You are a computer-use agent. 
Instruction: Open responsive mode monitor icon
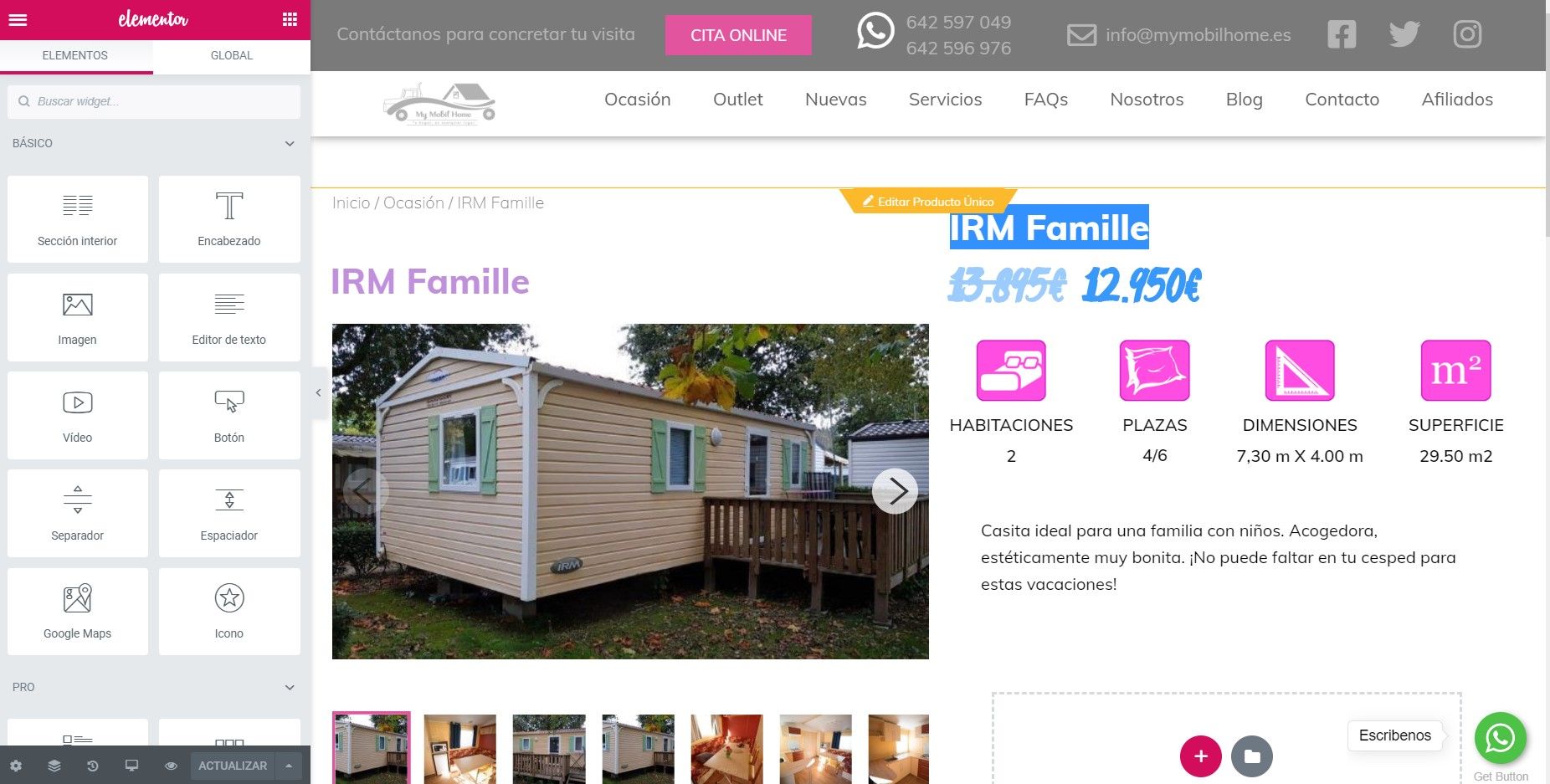point(131,766)
